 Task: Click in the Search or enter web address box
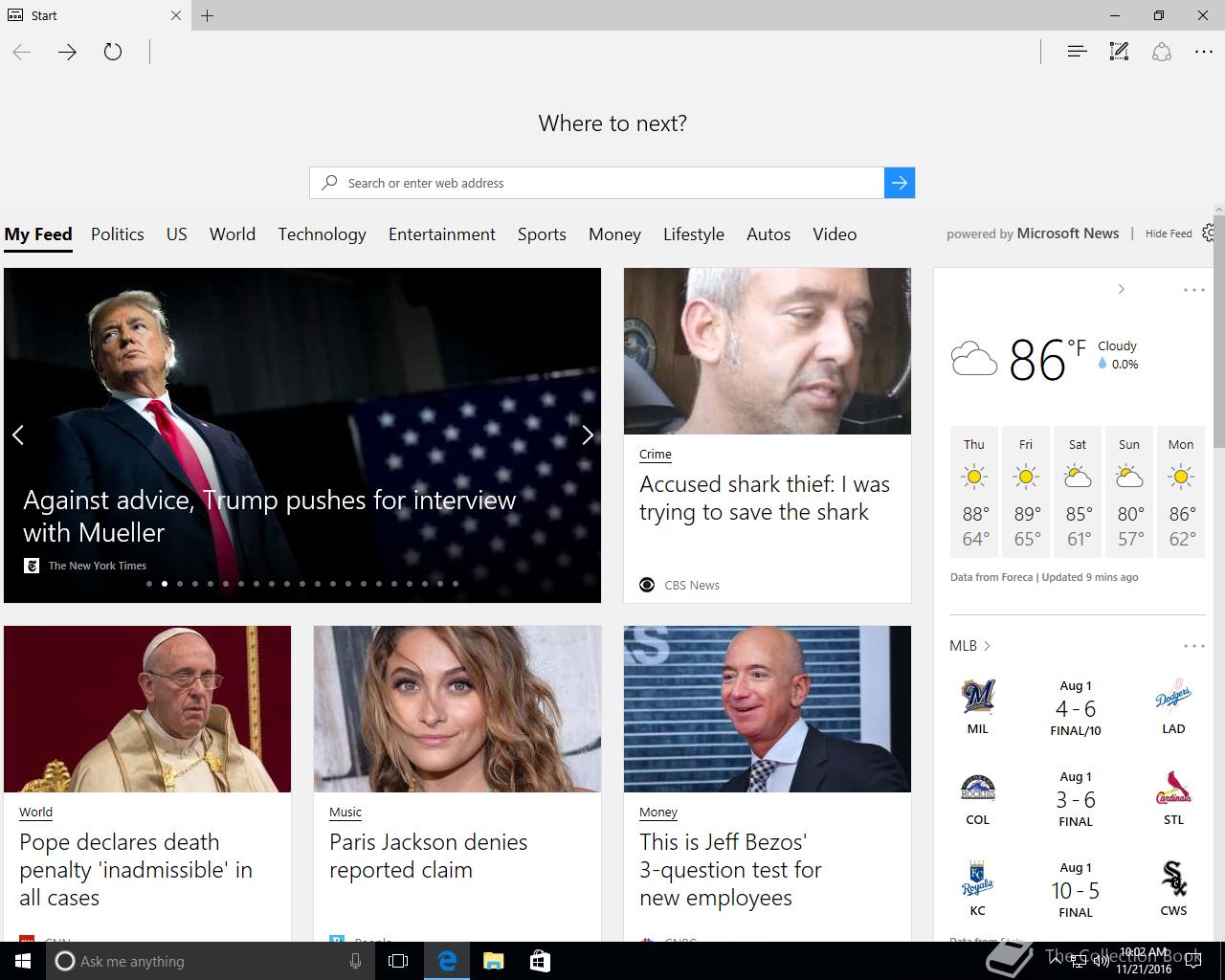(597, 183)
